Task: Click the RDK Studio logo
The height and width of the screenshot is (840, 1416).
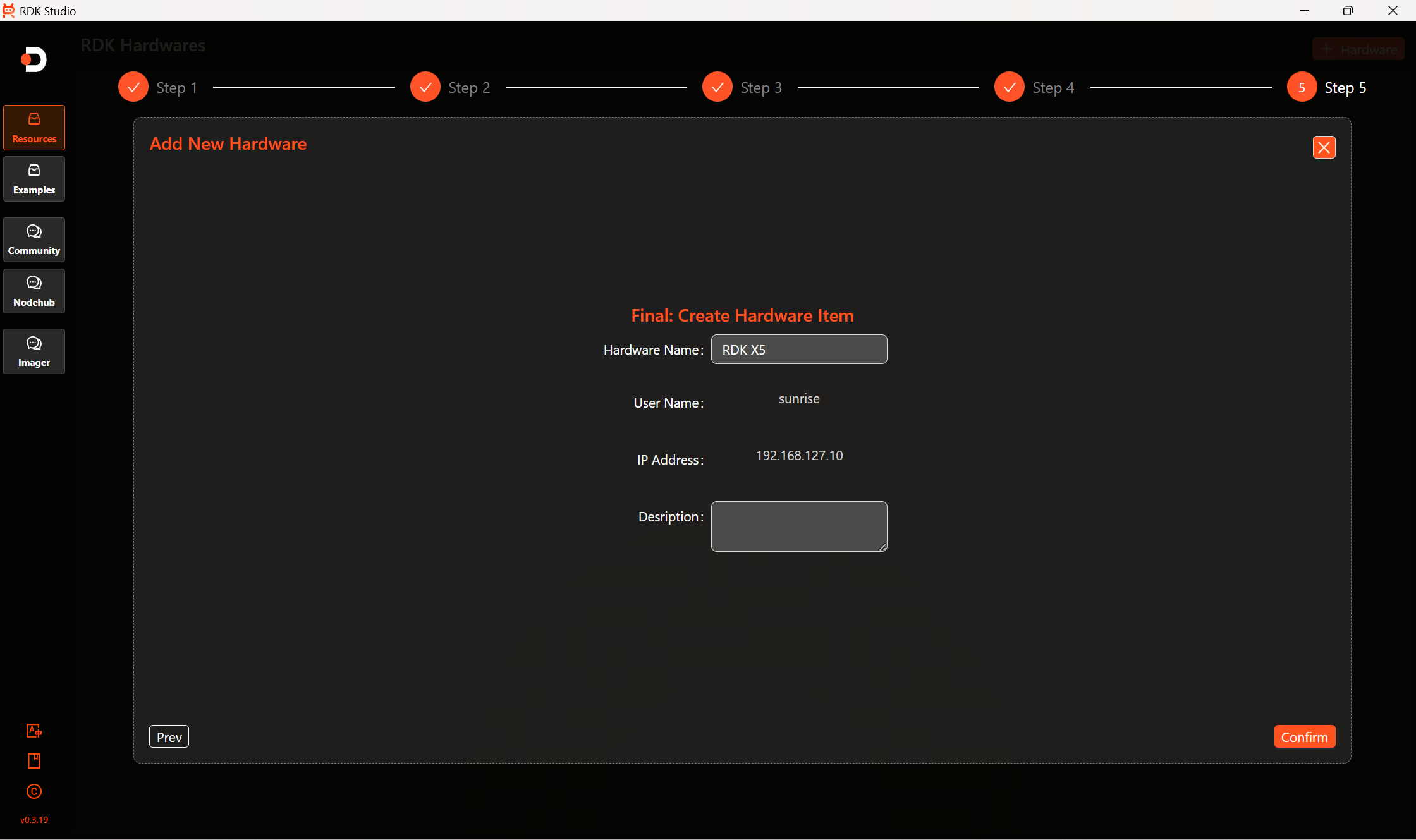Action: pos(34,59)
